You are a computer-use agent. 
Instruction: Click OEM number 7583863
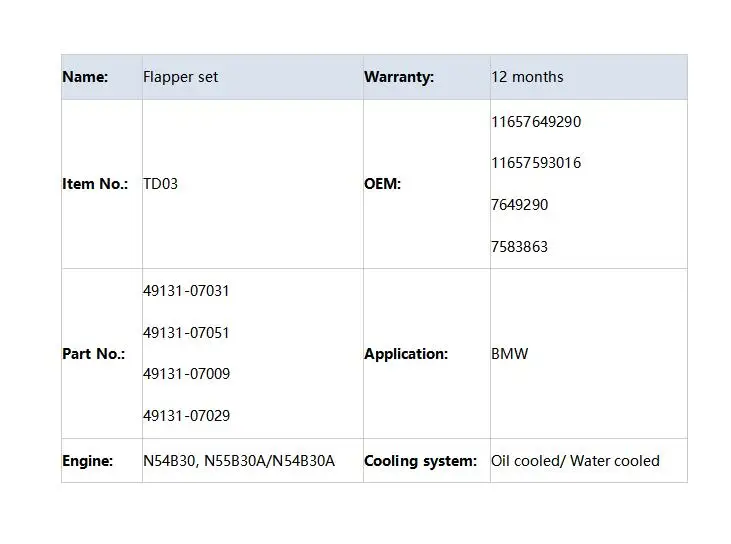tap(520, 247)
